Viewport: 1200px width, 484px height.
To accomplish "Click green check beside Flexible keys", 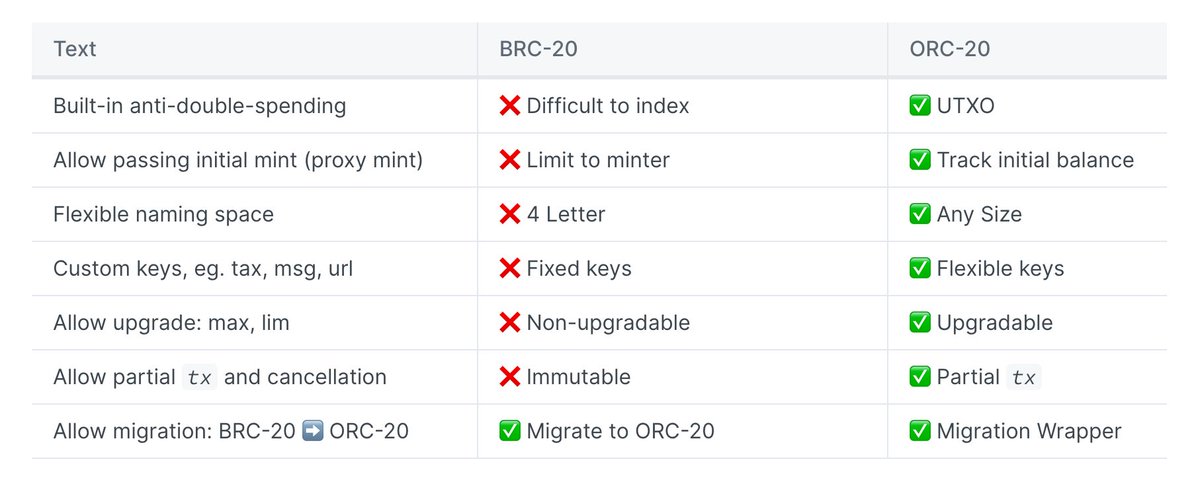I will pyautogui.click(x=920, y=268).
